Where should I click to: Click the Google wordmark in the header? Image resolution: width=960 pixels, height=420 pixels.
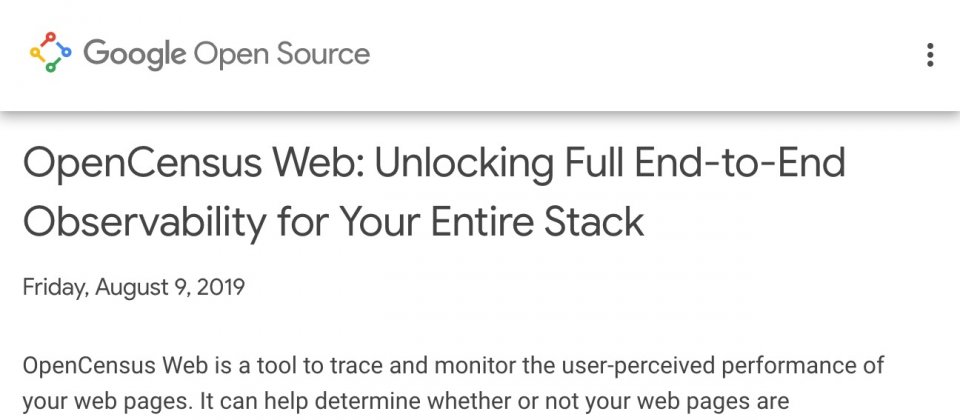135,54
